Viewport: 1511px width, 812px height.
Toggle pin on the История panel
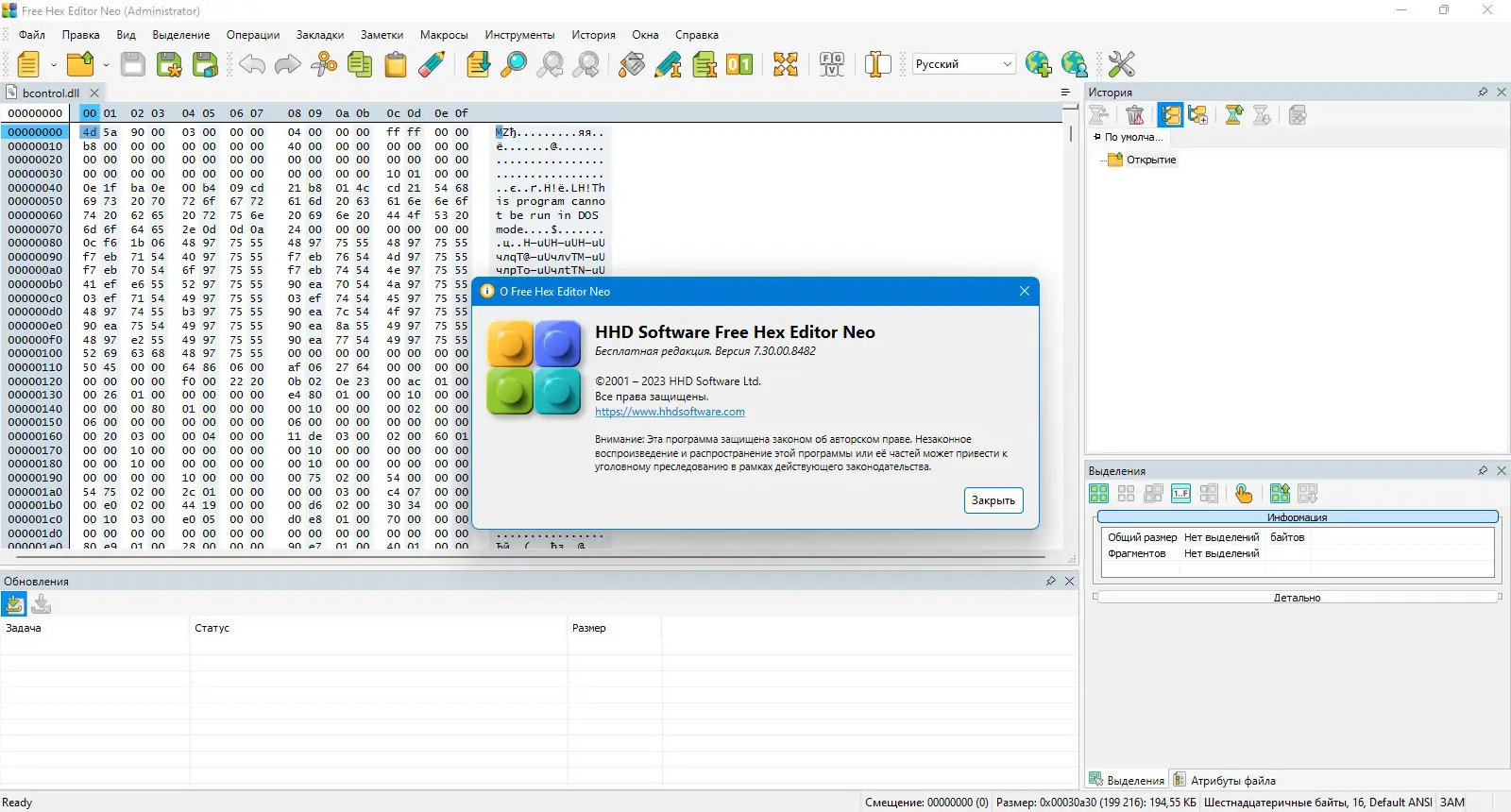(1483, 92)
